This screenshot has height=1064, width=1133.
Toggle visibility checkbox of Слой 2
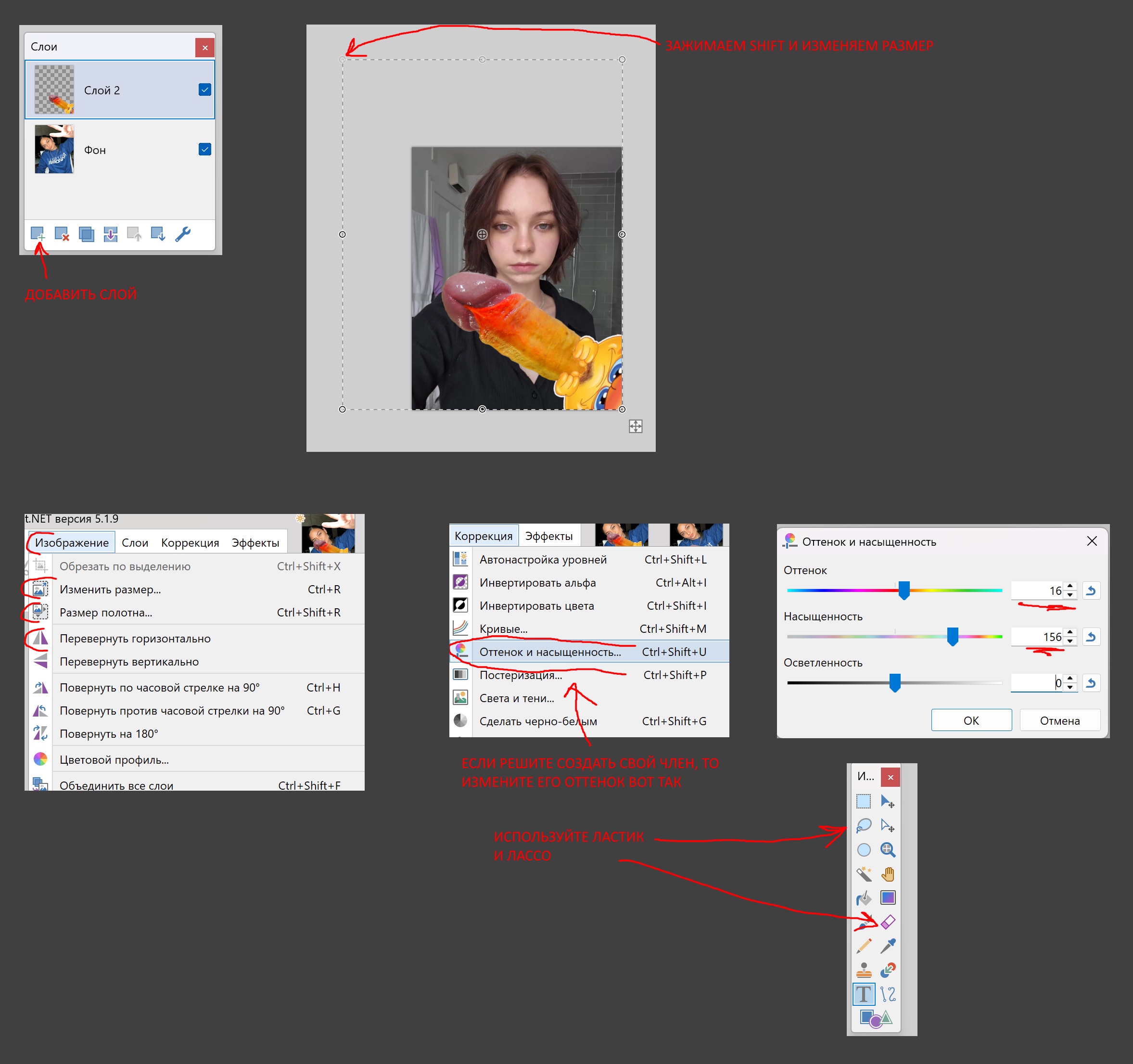(x=204, y=90)
